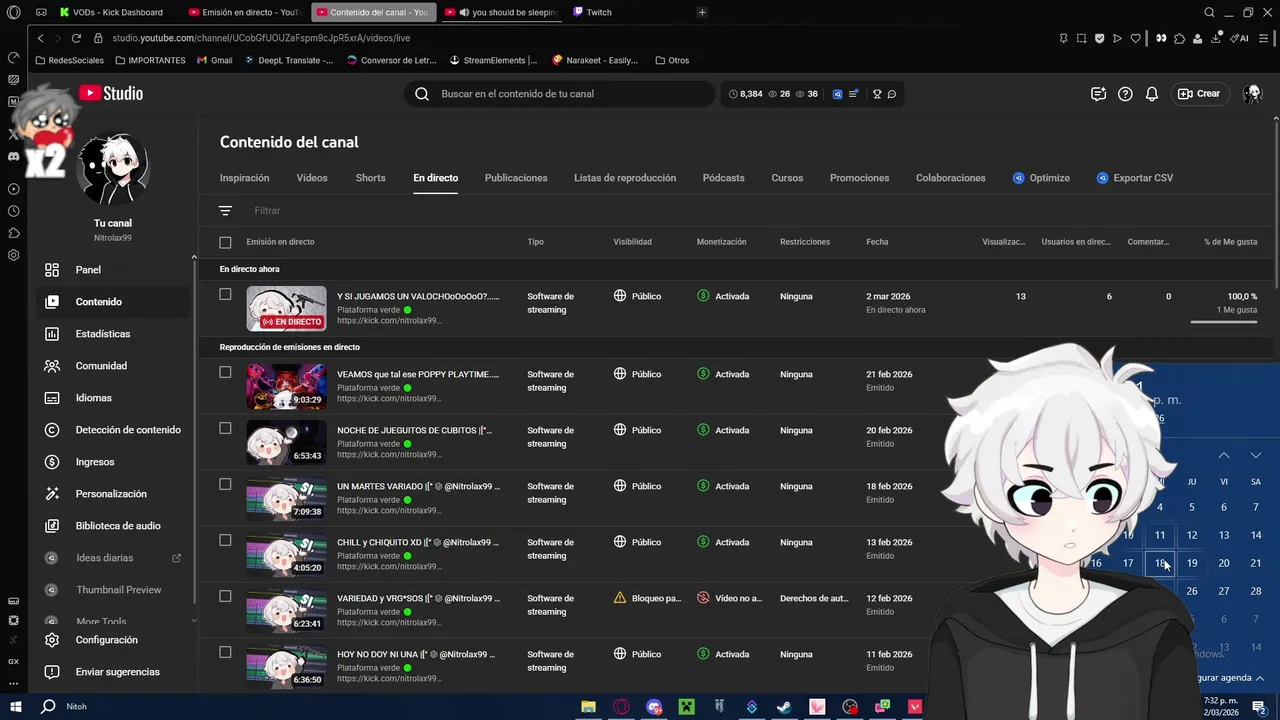Open File Explorer on taskbar
The width and height of the screenshot is (1280, 720).
[589, 706]
